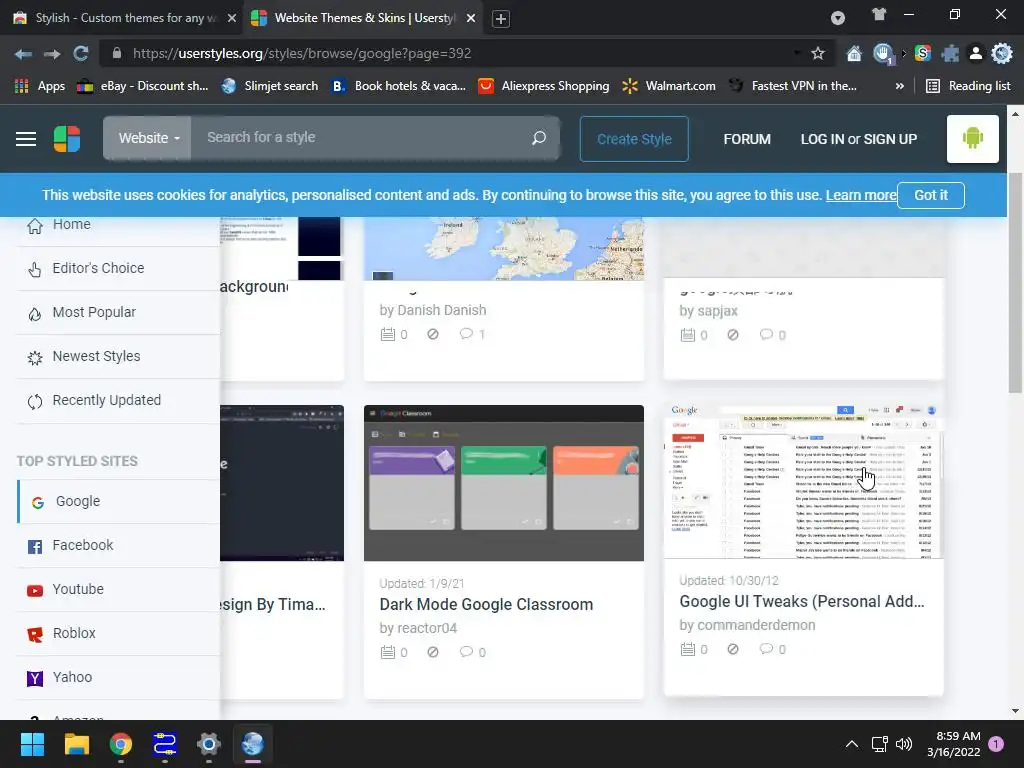Open Windows Start menu
The image size is (1024, 768).
pyautogui.click(x=32, y=744)
